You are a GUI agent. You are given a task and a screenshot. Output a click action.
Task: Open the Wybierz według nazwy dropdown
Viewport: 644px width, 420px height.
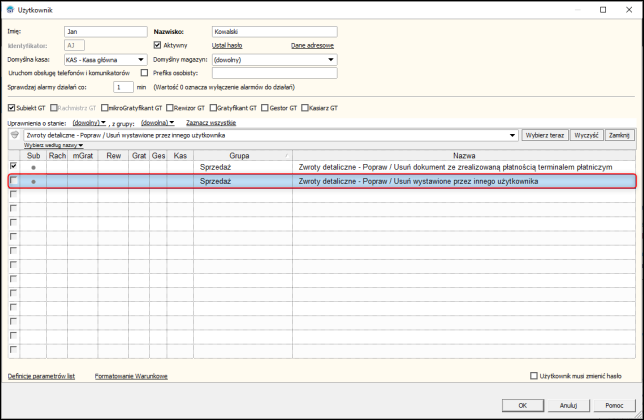(x=53, y=145)
